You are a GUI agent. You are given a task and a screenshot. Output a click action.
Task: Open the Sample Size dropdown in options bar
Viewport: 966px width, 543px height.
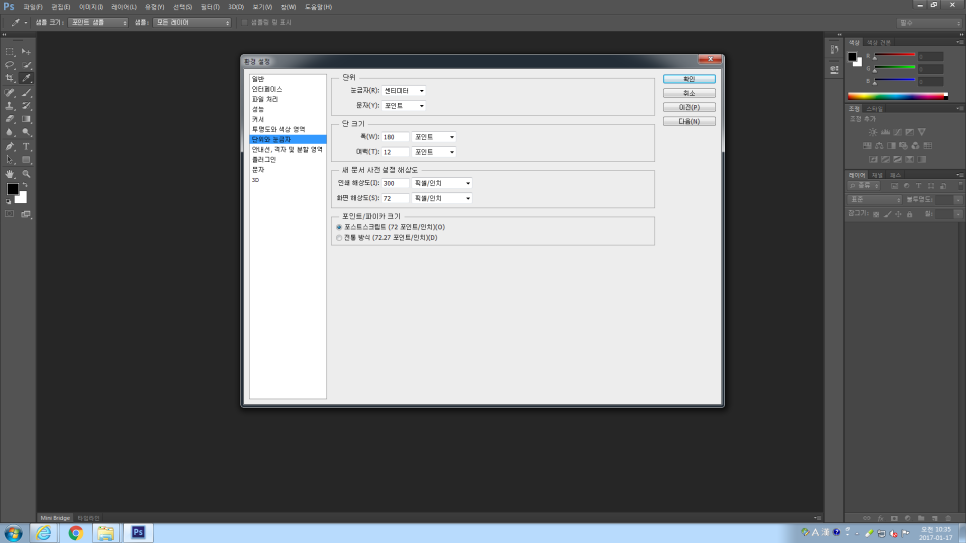pos(98,22)
